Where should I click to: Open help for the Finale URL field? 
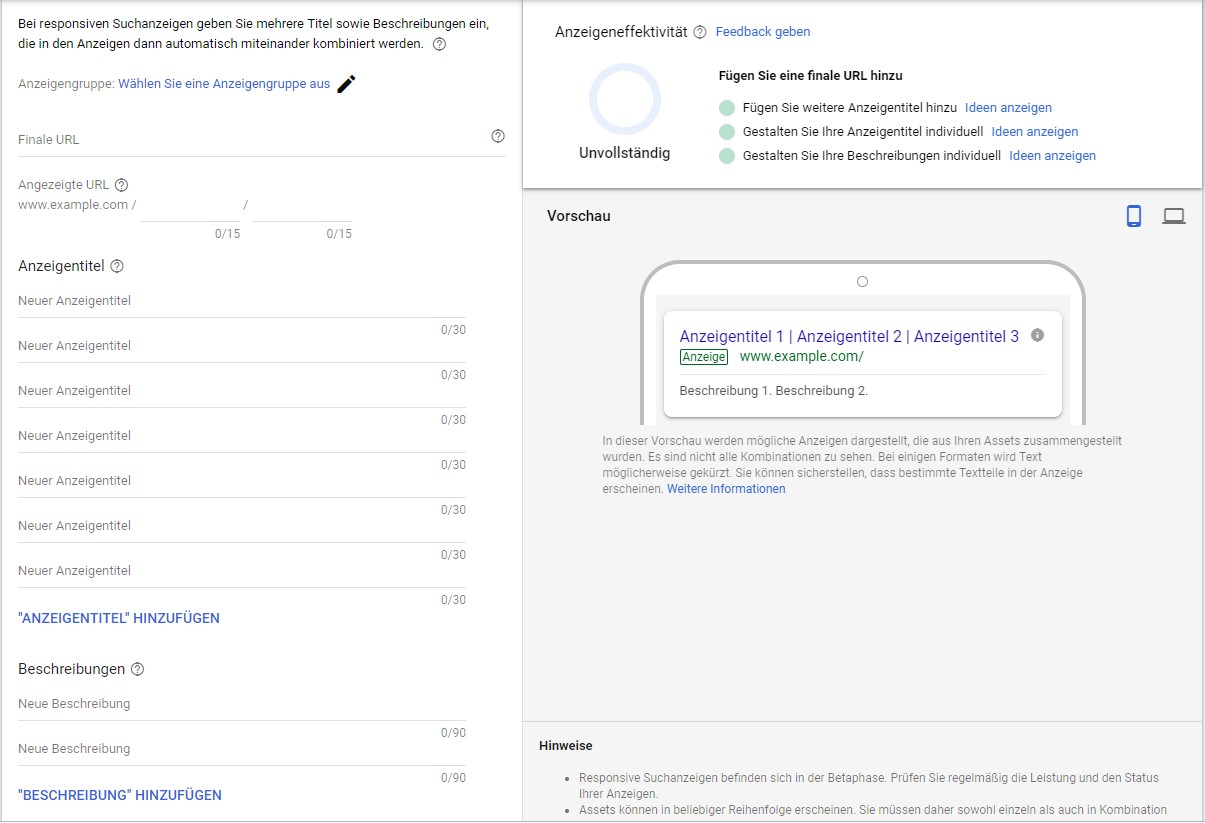497,136
